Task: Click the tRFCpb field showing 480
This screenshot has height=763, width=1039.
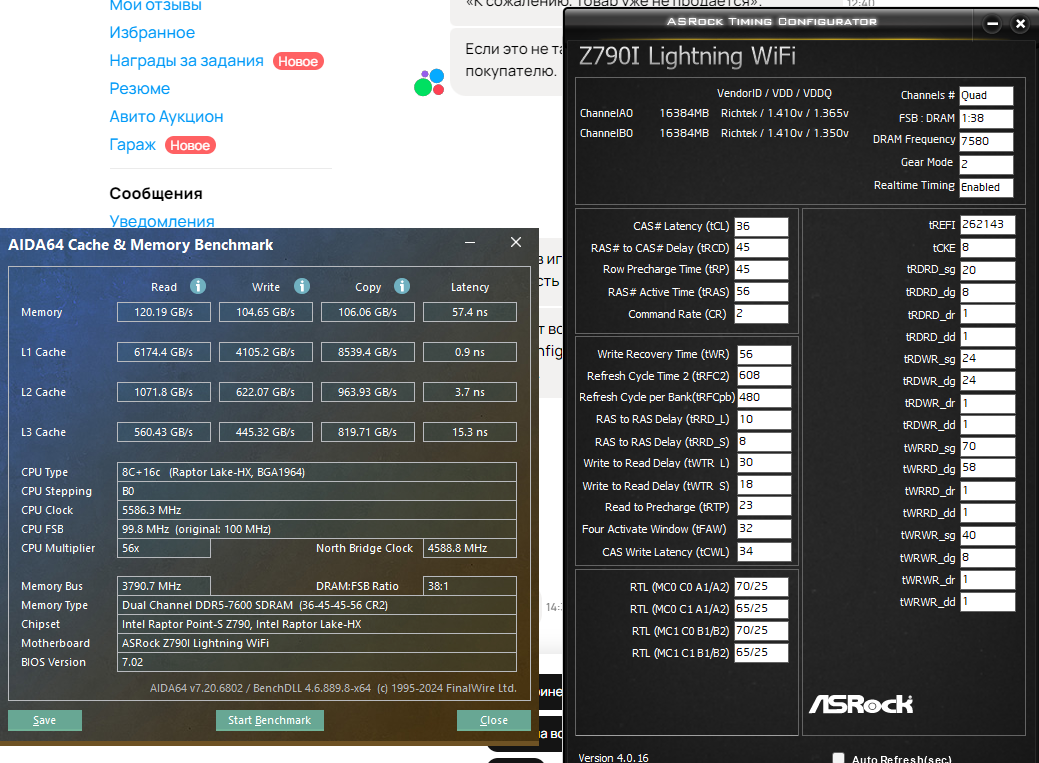Action: (764, 398)
